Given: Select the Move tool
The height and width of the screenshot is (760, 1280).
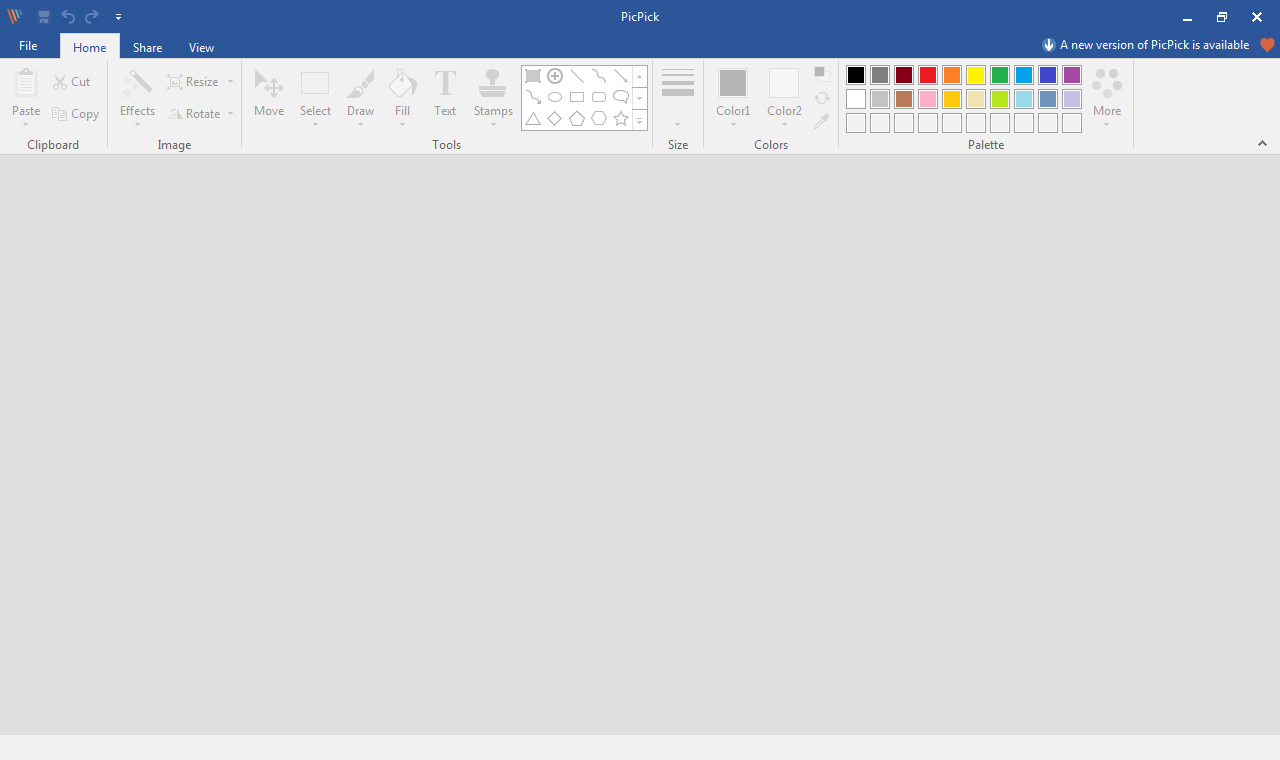Looking at the screenshot, I should [269, 96].
